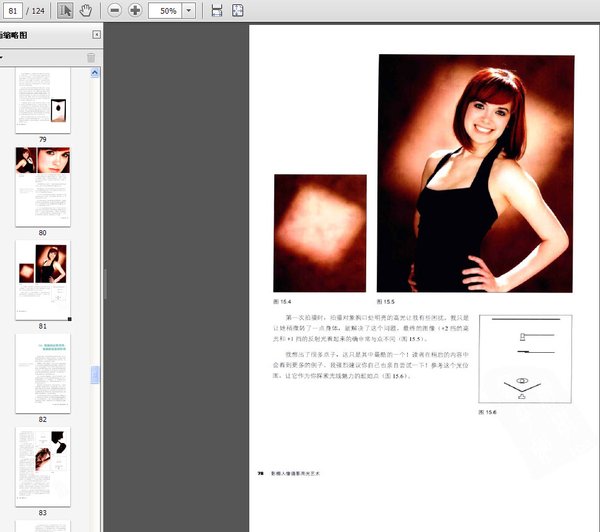The height and width of the screenshot is (532, 600).
Task: Select the page 81 thumbnail
Action: click(42, 279)
